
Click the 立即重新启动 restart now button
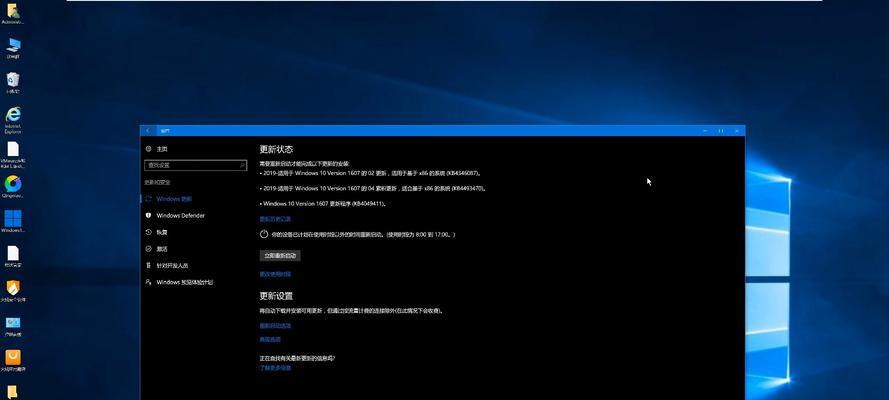pos(280,256)
